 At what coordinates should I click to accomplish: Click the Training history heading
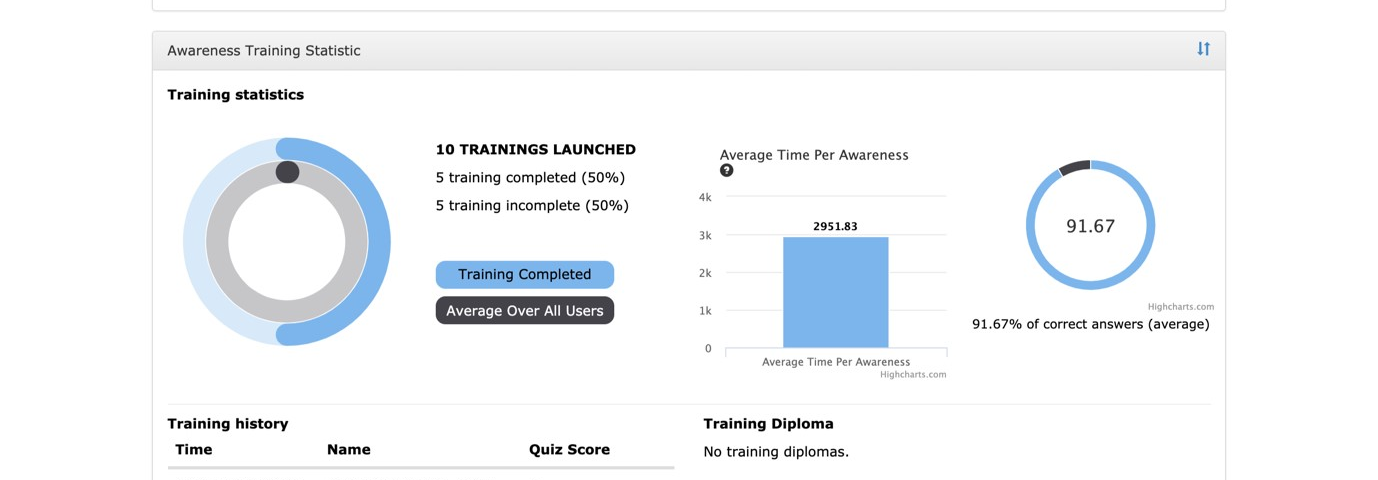(228, 424)
